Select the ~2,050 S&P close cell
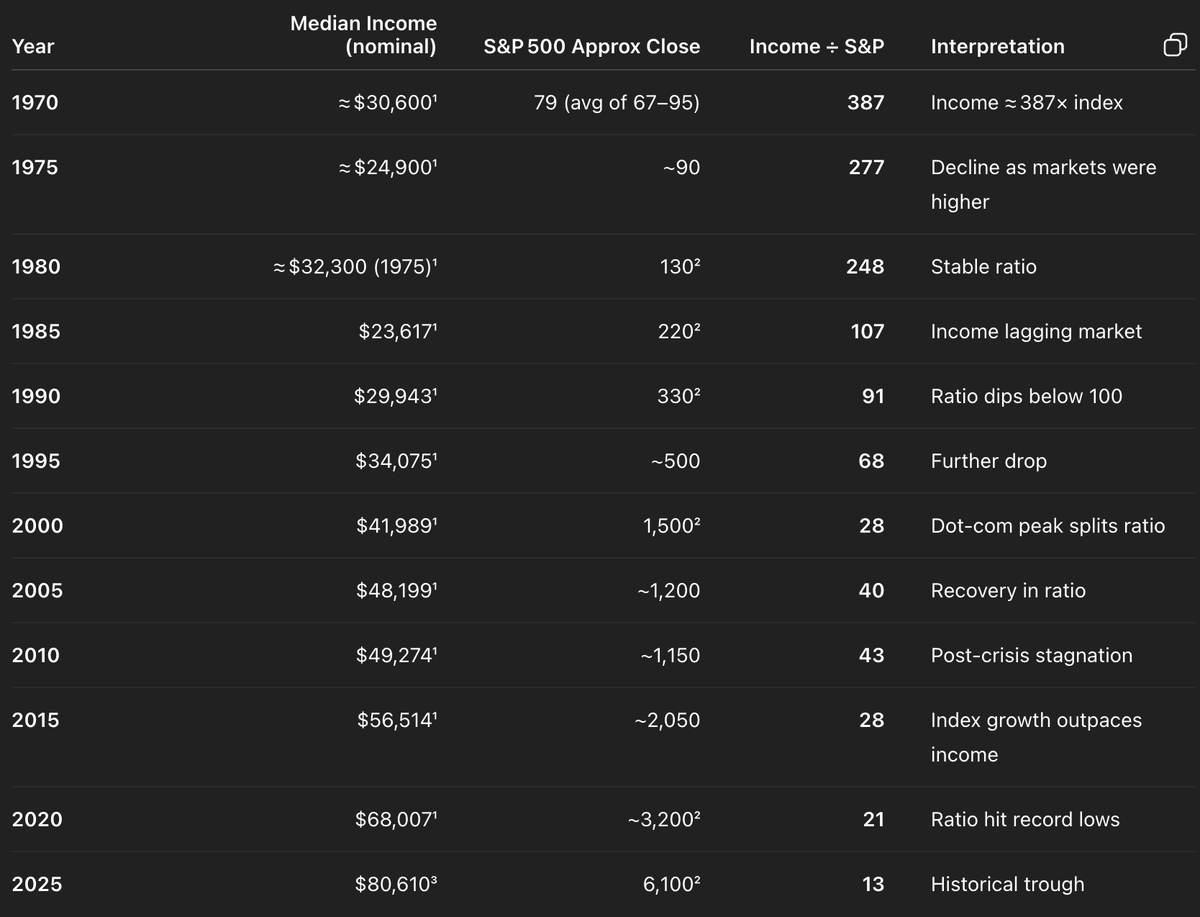 [x=667, y=720]
